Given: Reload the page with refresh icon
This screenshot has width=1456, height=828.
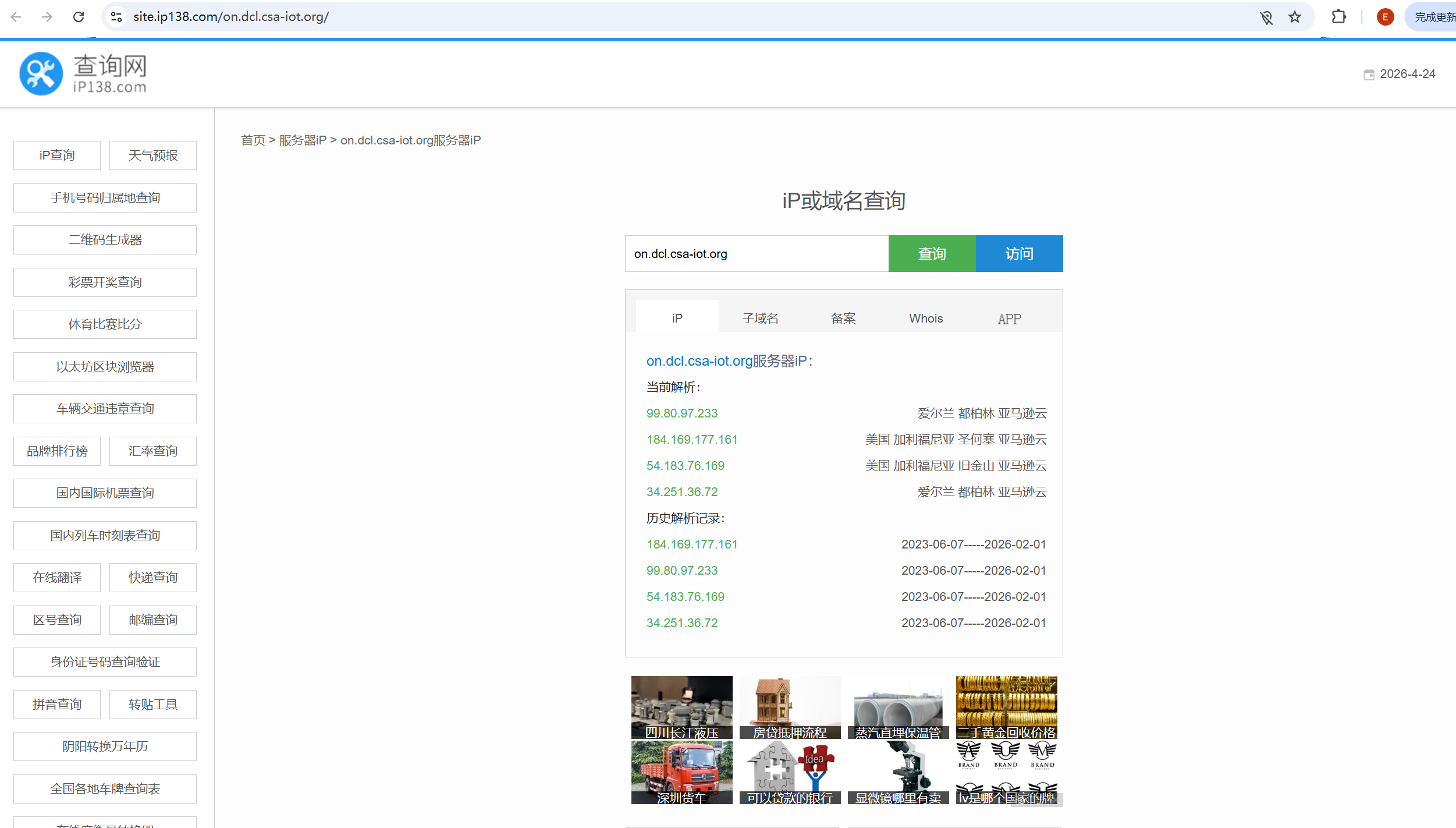Looking at the screenshot, I should click(x=79, y=17).
